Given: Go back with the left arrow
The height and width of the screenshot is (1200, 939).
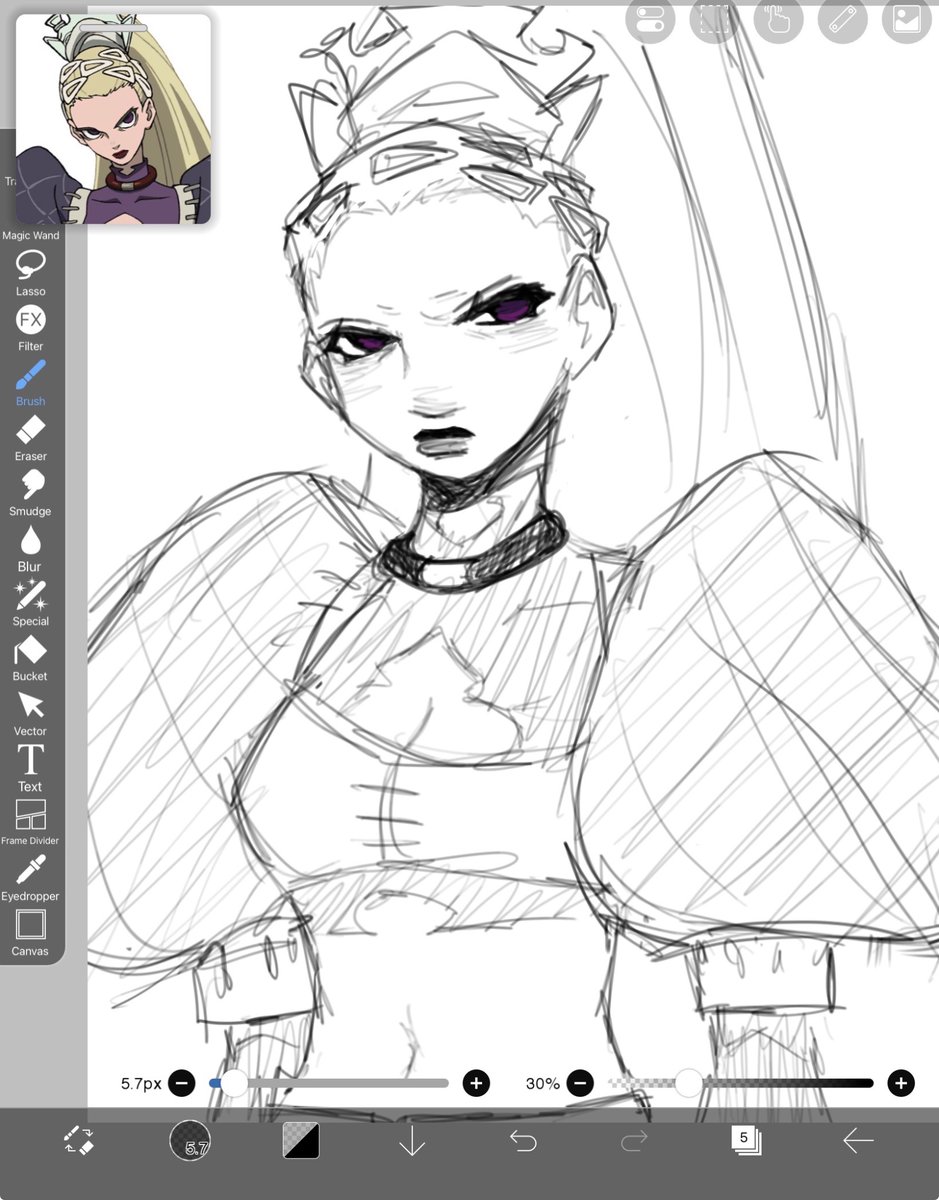Looking at the screenshot, I should [857, 1140].
